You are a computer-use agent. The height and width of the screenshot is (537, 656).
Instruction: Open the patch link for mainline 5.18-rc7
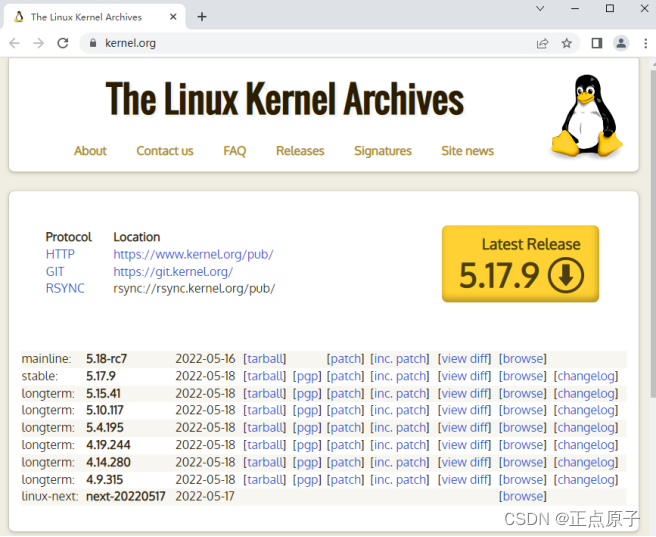coord(345,359)
